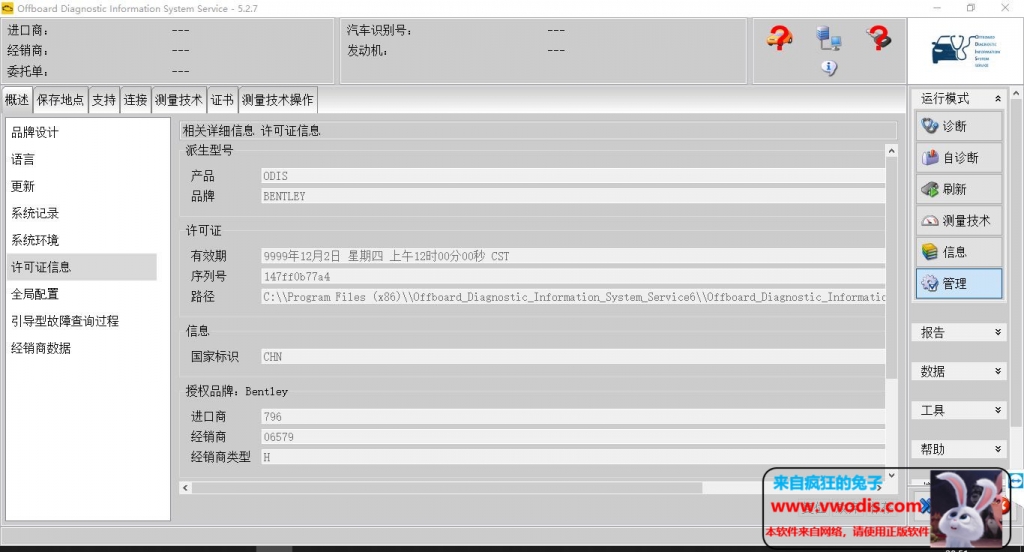Expand the 帮助 section
Screen dimensions: 1024x552
click(x=998, y=449)
